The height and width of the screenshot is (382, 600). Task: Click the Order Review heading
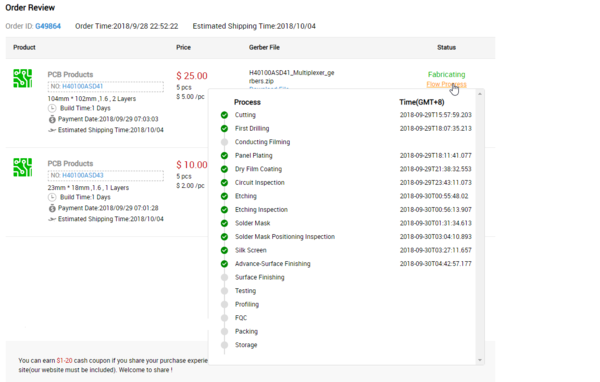click(x=30, y=8)
